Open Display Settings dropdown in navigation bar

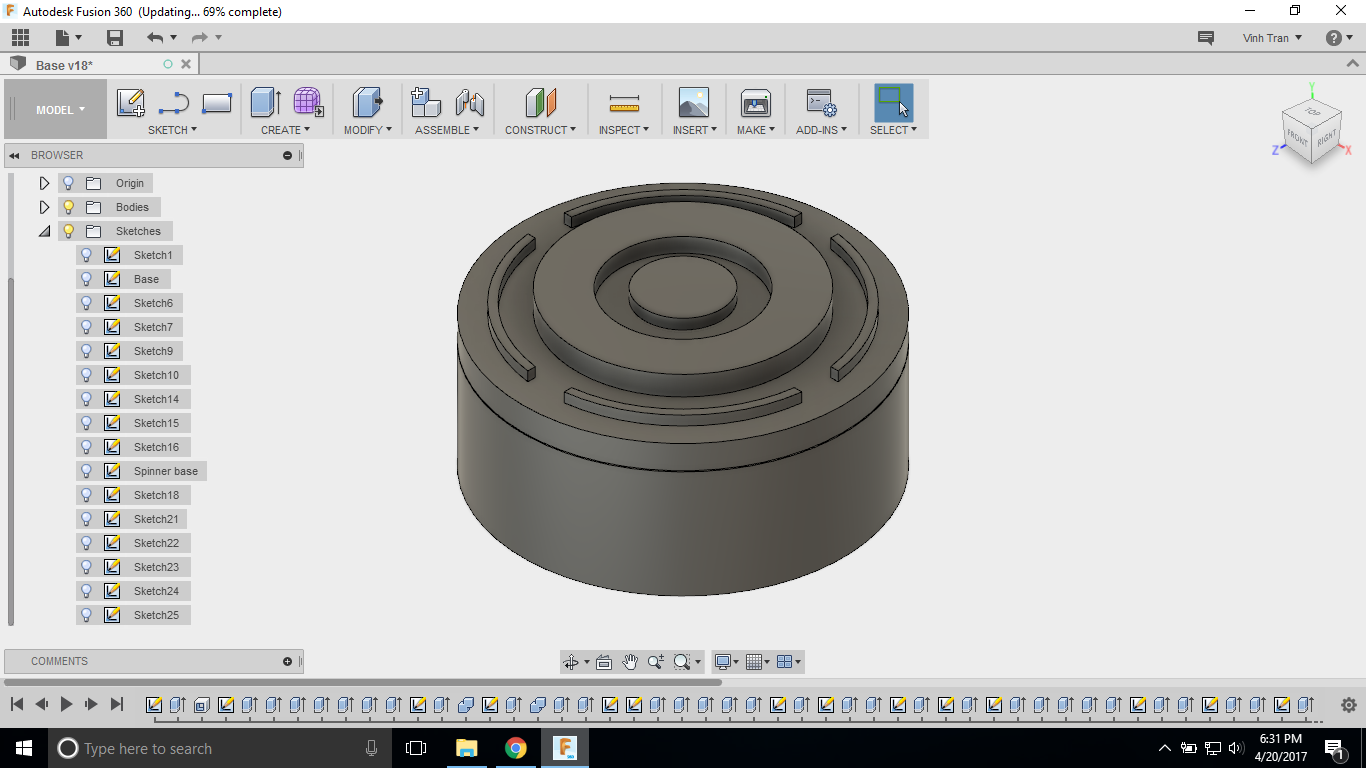726,662
